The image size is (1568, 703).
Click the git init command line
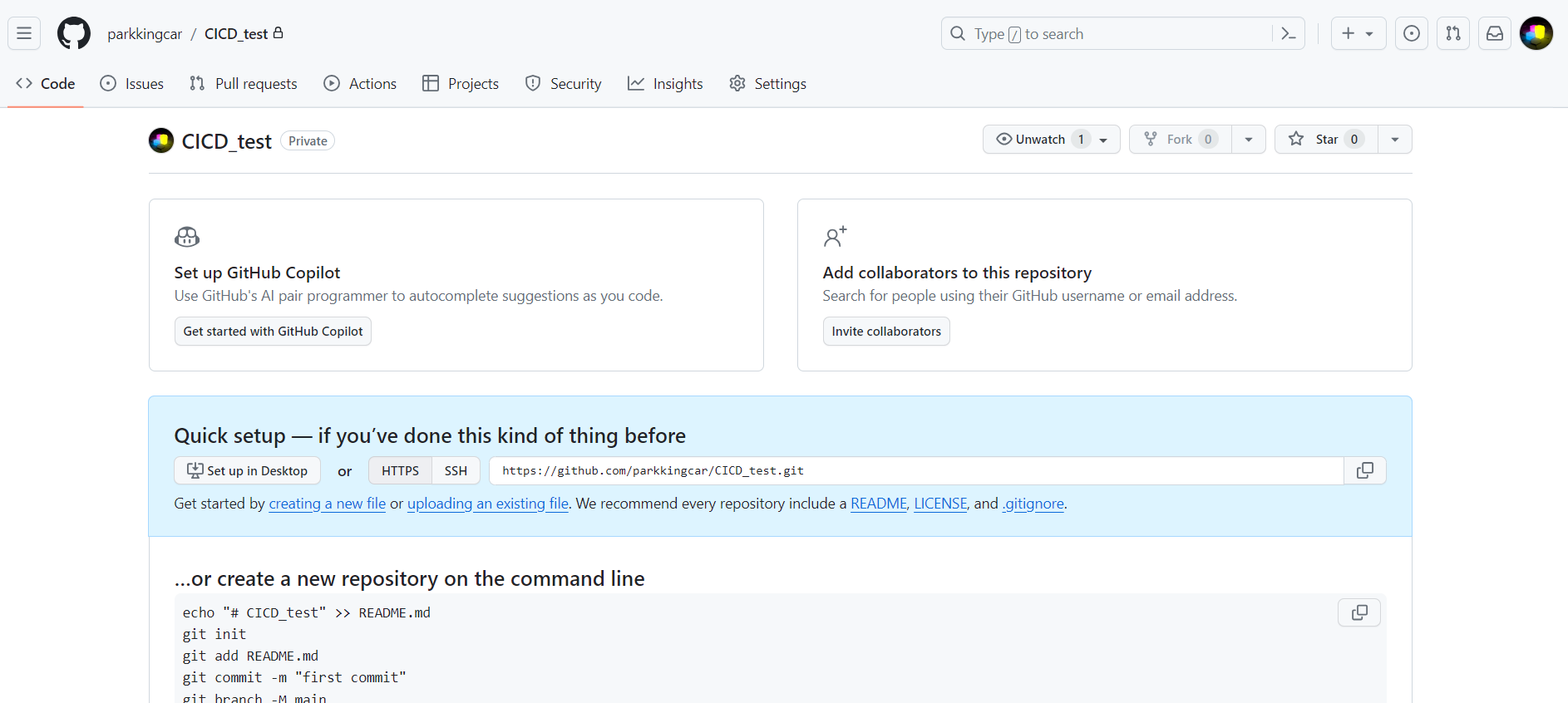point(214,634)
